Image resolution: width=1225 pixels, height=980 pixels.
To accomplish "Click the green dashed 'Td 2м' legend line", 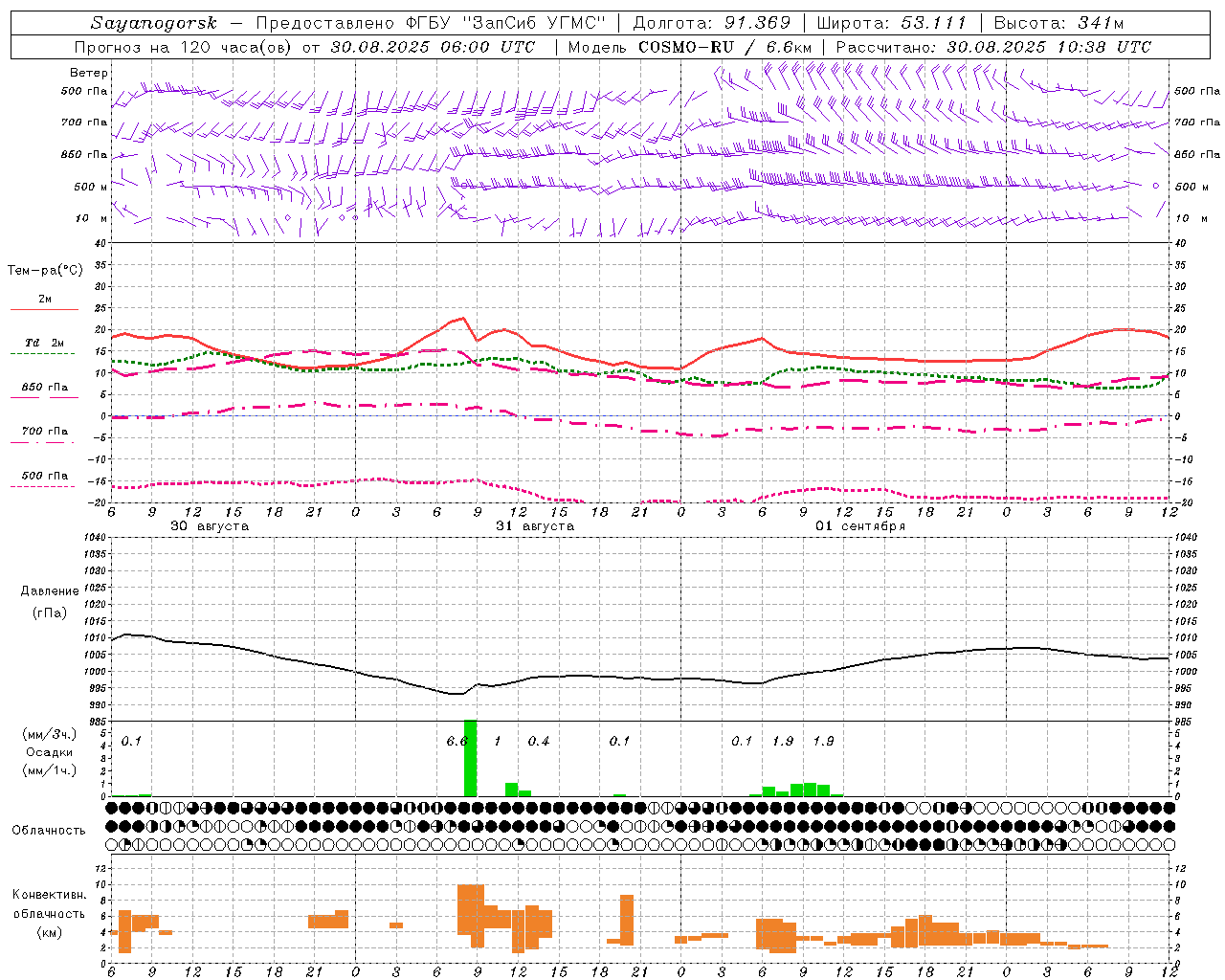I will [x=42, y=353].
